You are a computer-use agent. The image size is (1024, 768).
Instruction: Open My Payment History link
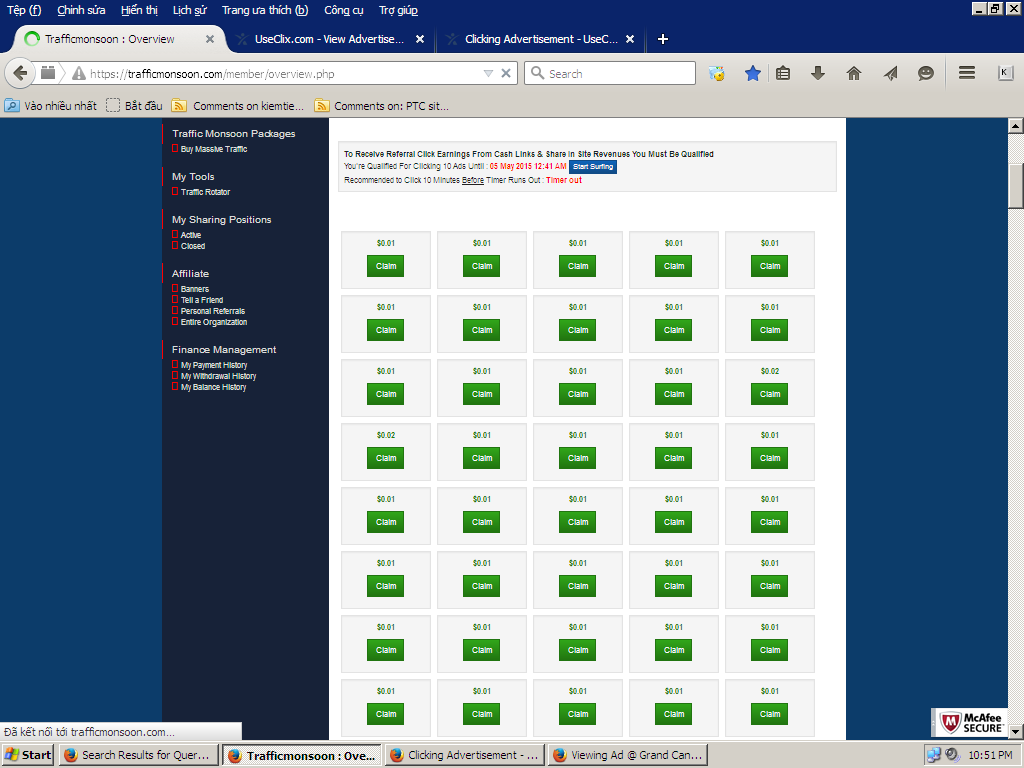pos(214,365)
